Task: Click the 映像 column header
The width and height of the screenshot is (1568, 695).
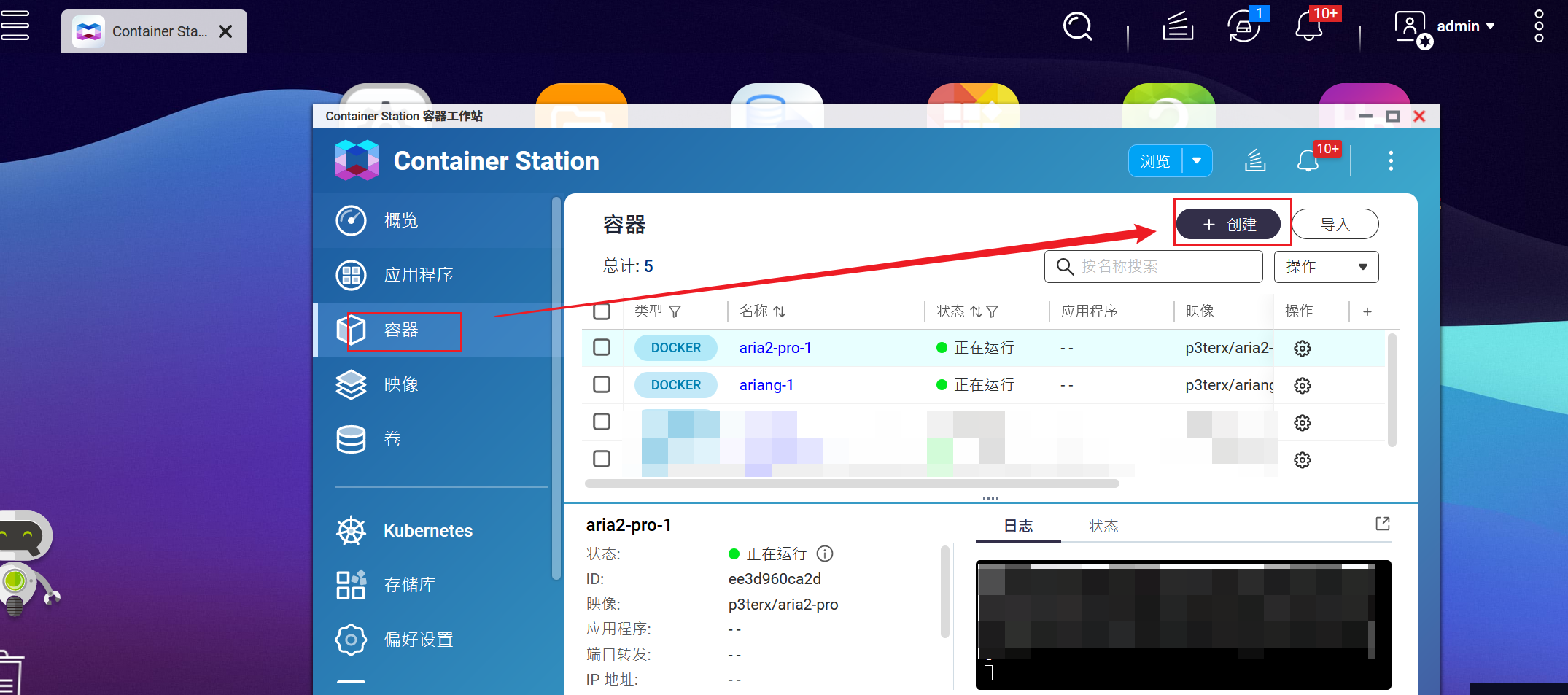Action: coord(1200,311)
